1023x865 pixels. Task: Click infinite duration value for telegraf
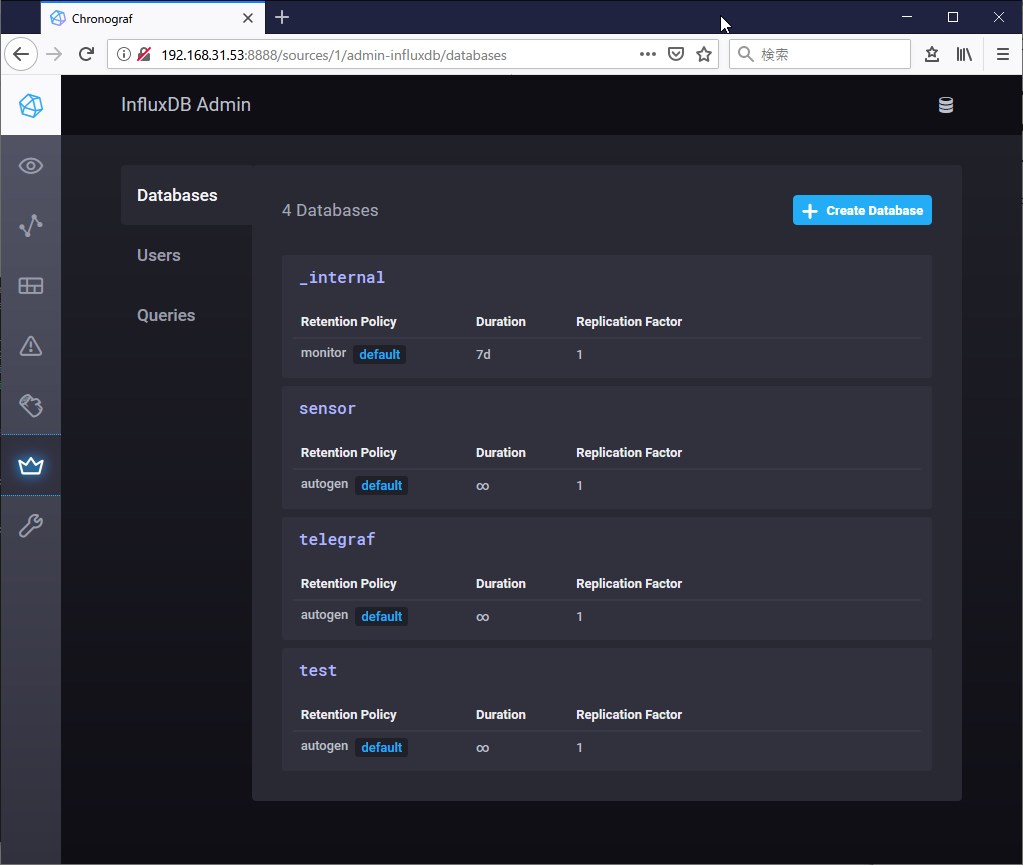click(482, 617)
